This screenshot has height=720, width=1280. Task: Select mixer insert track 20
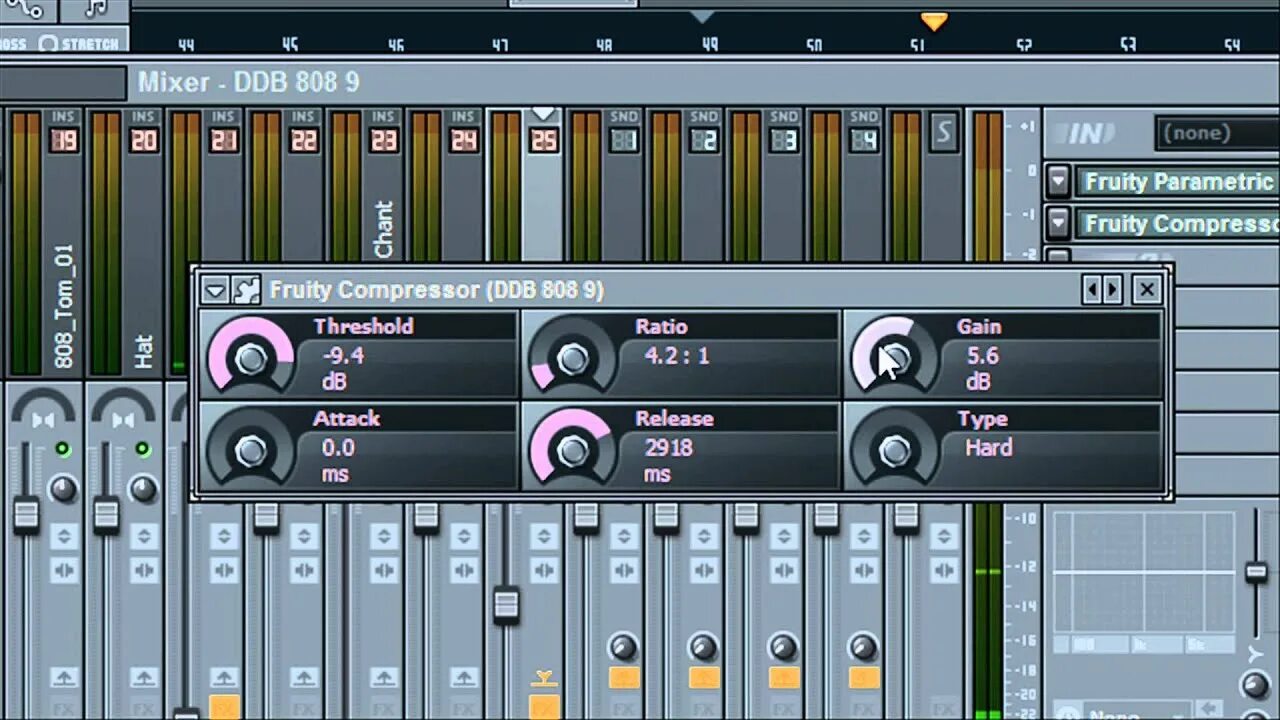(x=144, y=141)
